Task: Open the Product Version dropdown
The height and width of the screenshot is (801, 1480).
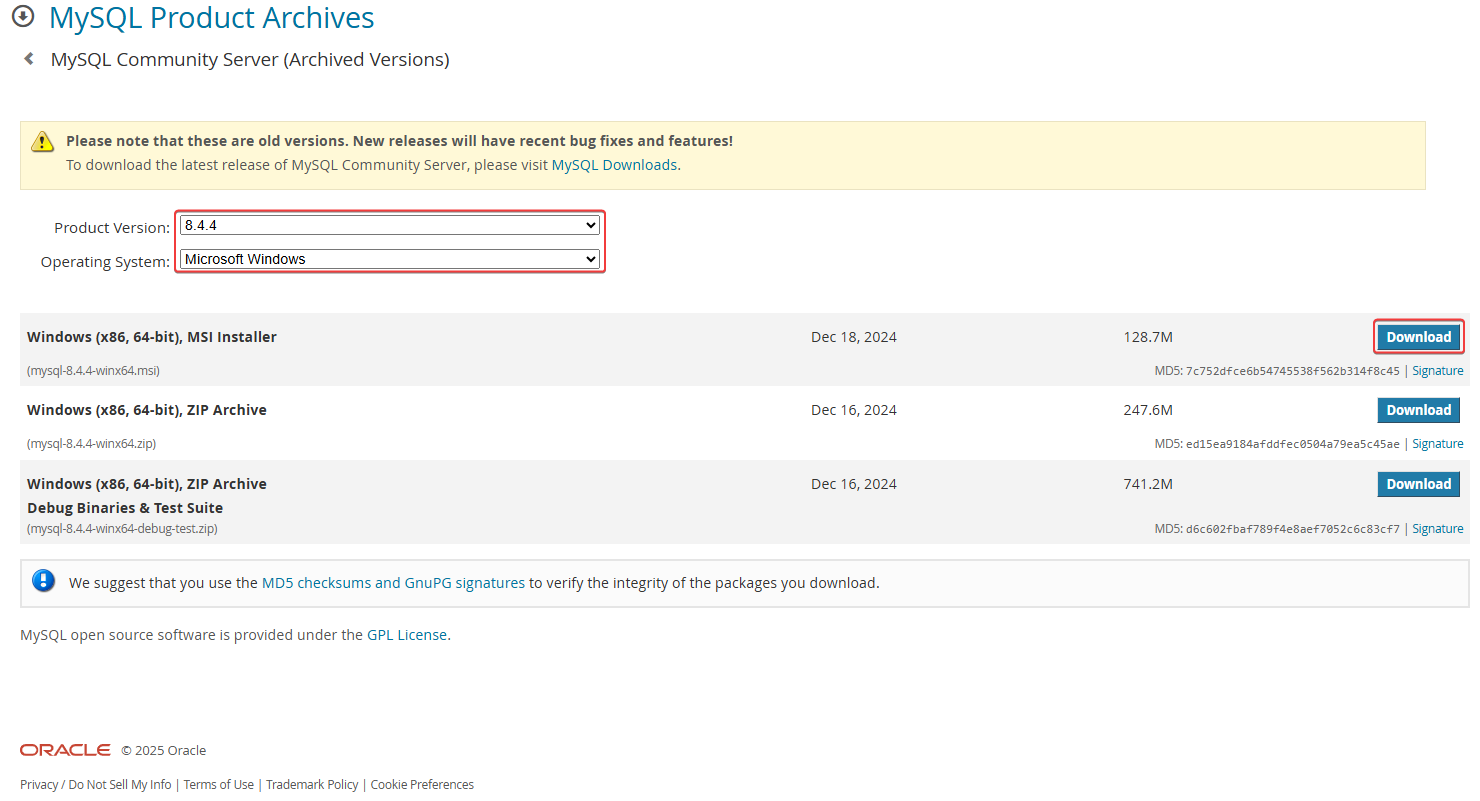Action: point(389,226)
